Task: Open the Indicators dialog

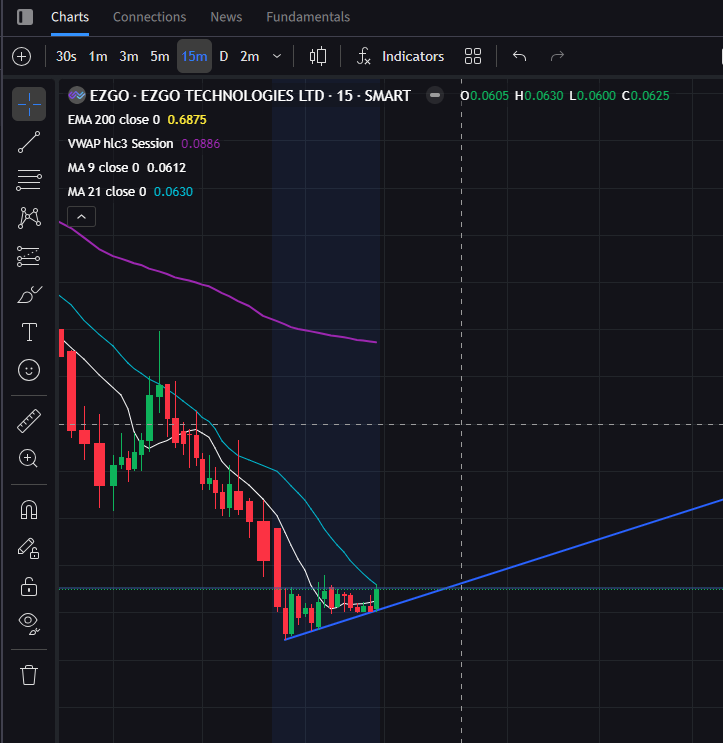Action: 400,56
